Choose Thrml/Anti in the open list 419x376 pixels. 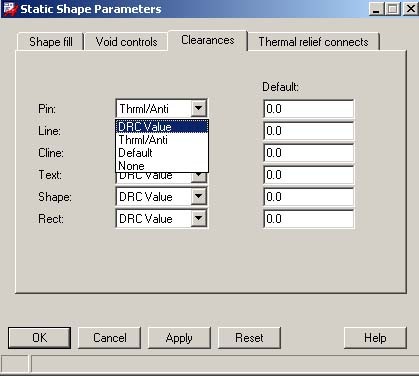tap(162, 140)
